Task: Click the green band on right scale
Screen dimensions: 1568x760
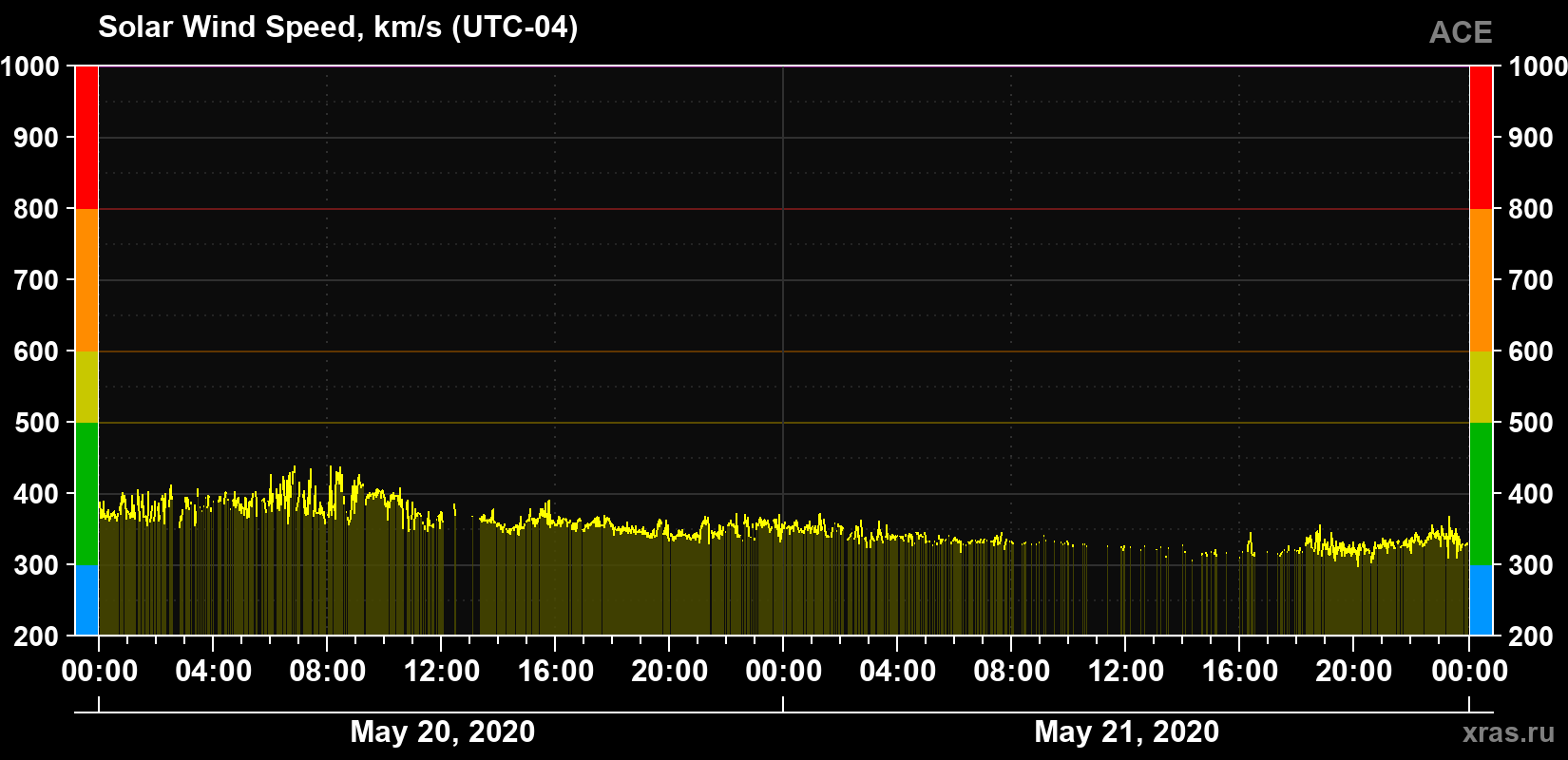Action: (x=1481, y=494)
